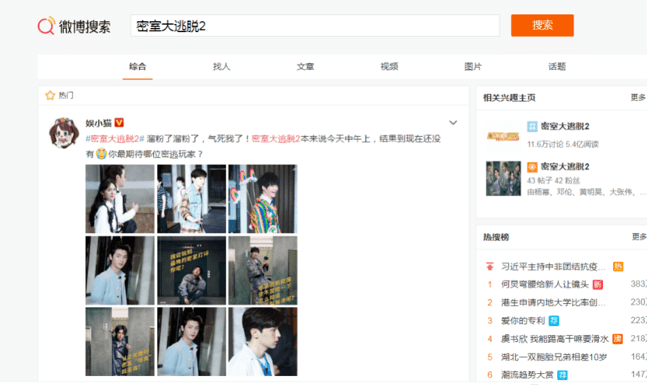The image size is (647, 385).
Task: Open 娱小猫 profile avatar
Action: click(64, 132)
